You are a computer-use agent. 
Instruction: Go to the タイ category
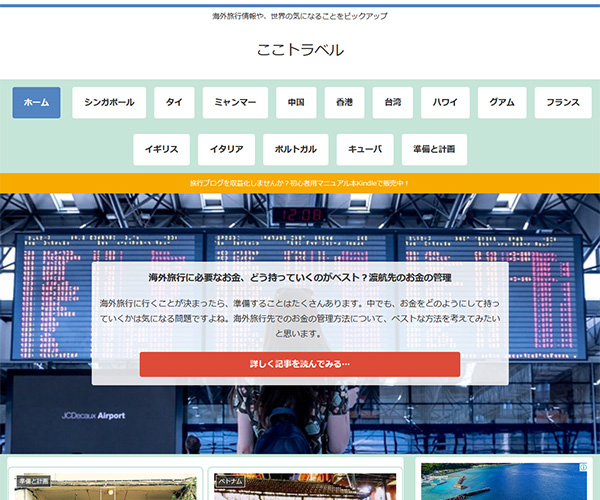point(174,103)
